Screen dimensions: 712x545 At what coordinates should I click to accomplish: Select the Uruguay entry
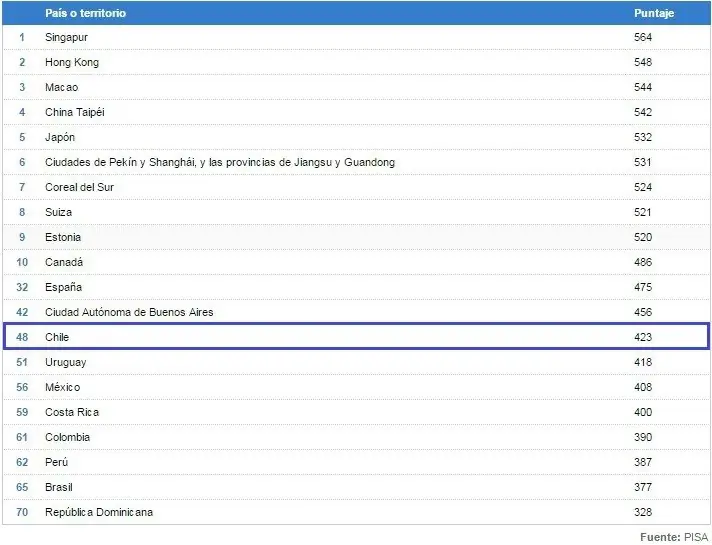coord(65,362)
